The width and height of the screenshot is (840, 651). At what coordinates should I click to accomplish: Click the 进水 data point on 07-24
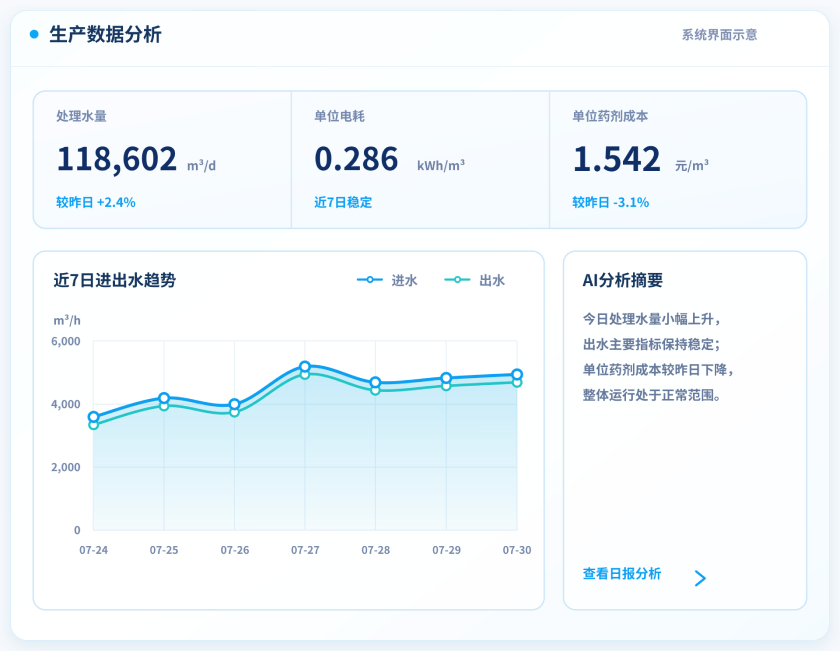click(x=94, y=417)
